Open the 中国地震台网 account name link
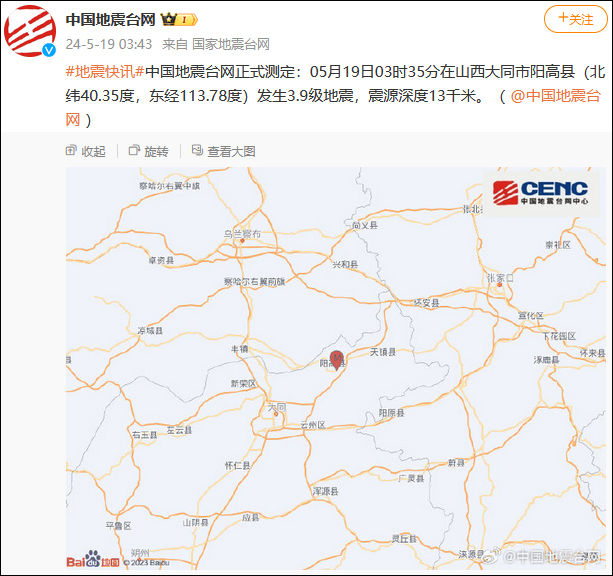The height and width of the screenshot is (576, 613). [x=111, y=19]
